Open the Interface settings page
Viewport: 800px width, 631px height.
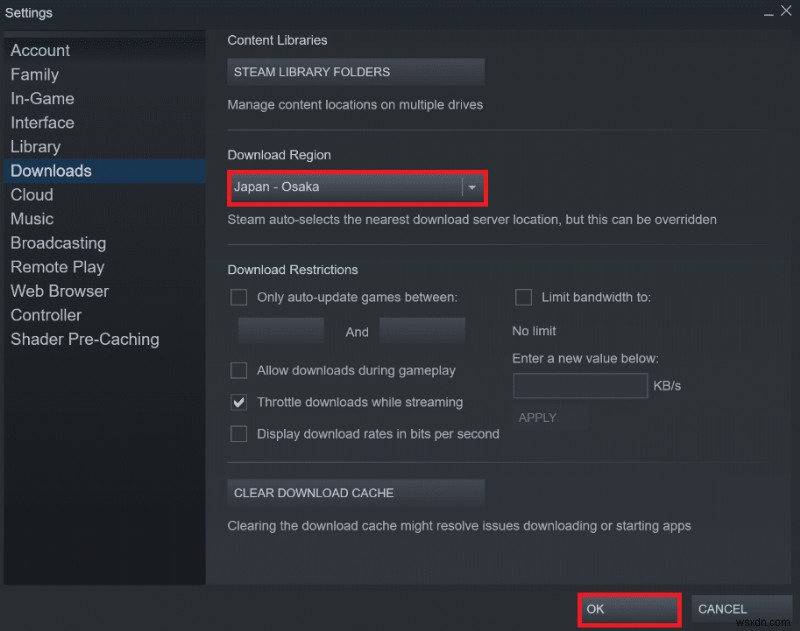tap(42, 122)
